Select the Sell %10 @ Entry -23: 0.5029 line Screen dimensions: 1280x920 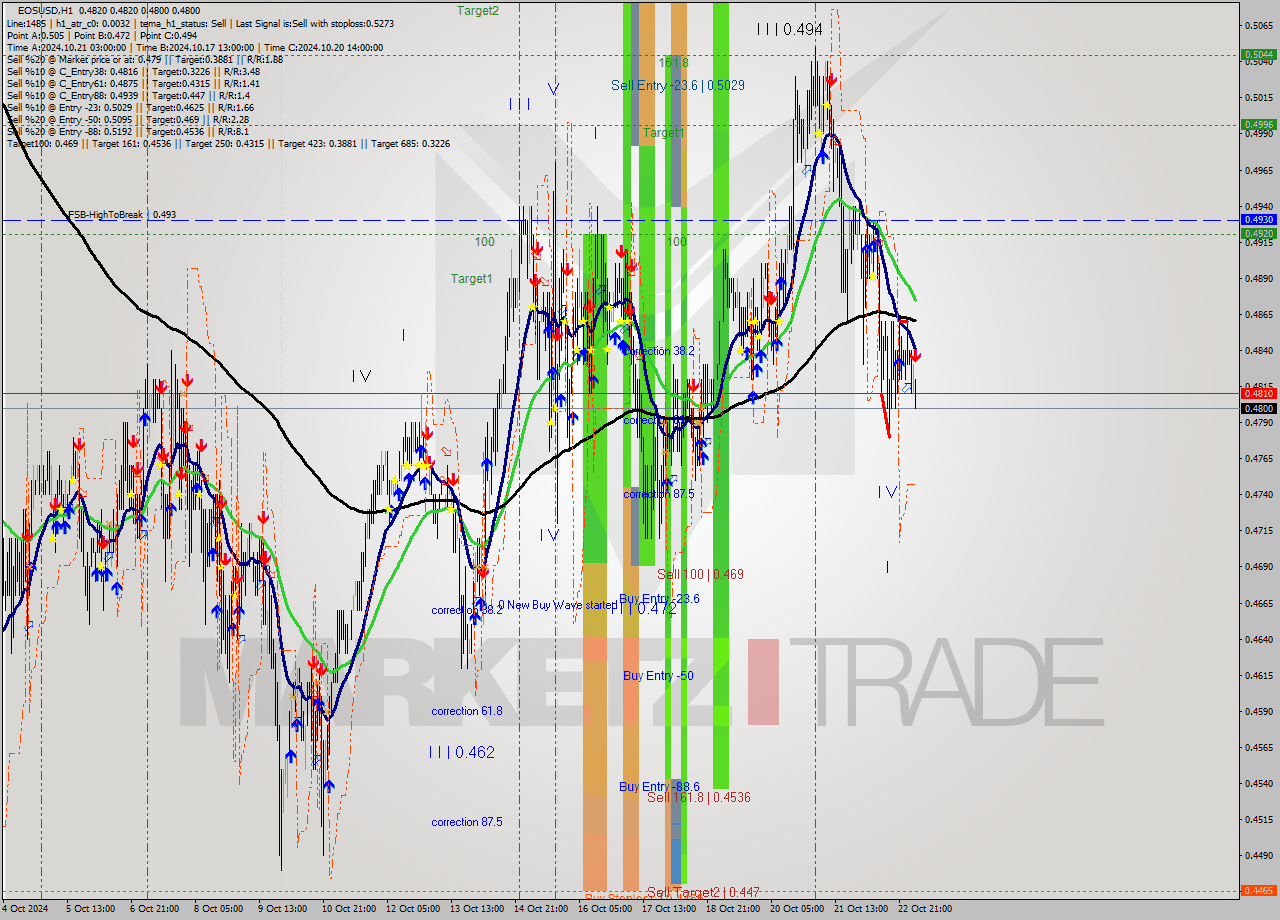coord(130,107)
